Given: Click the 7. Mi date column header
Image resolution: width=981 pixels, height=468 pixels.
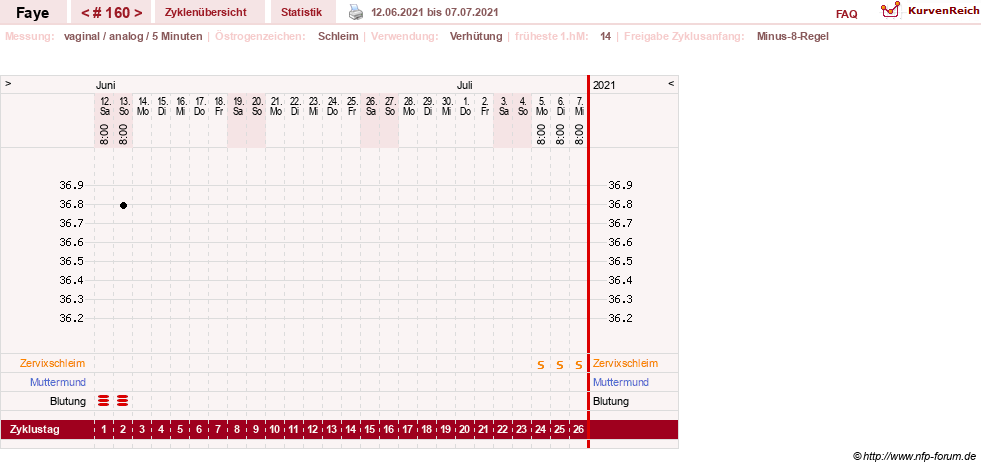Looking at the screenshot, I should click(579, 106).
